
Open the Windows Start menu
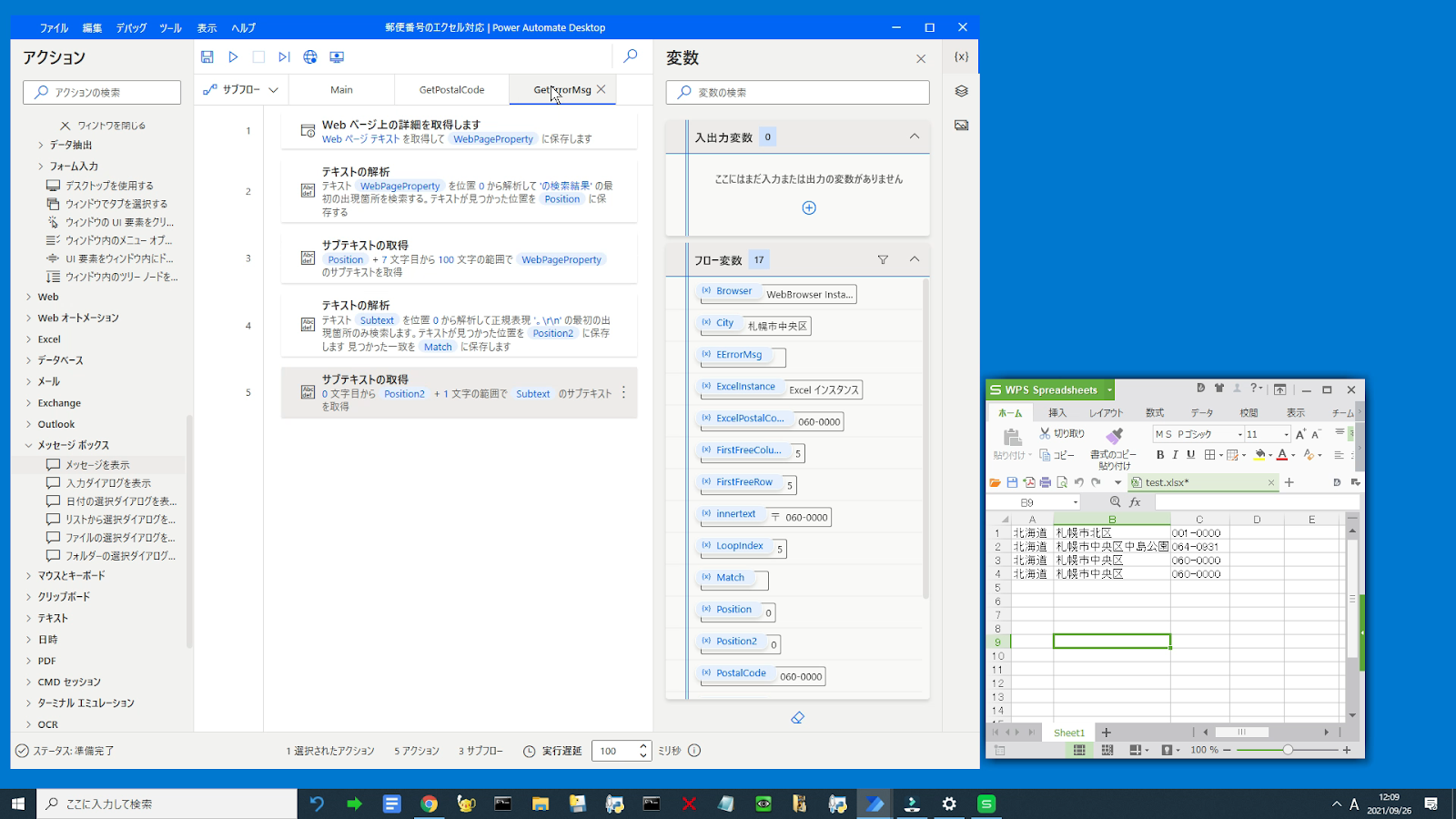(18, 804)
